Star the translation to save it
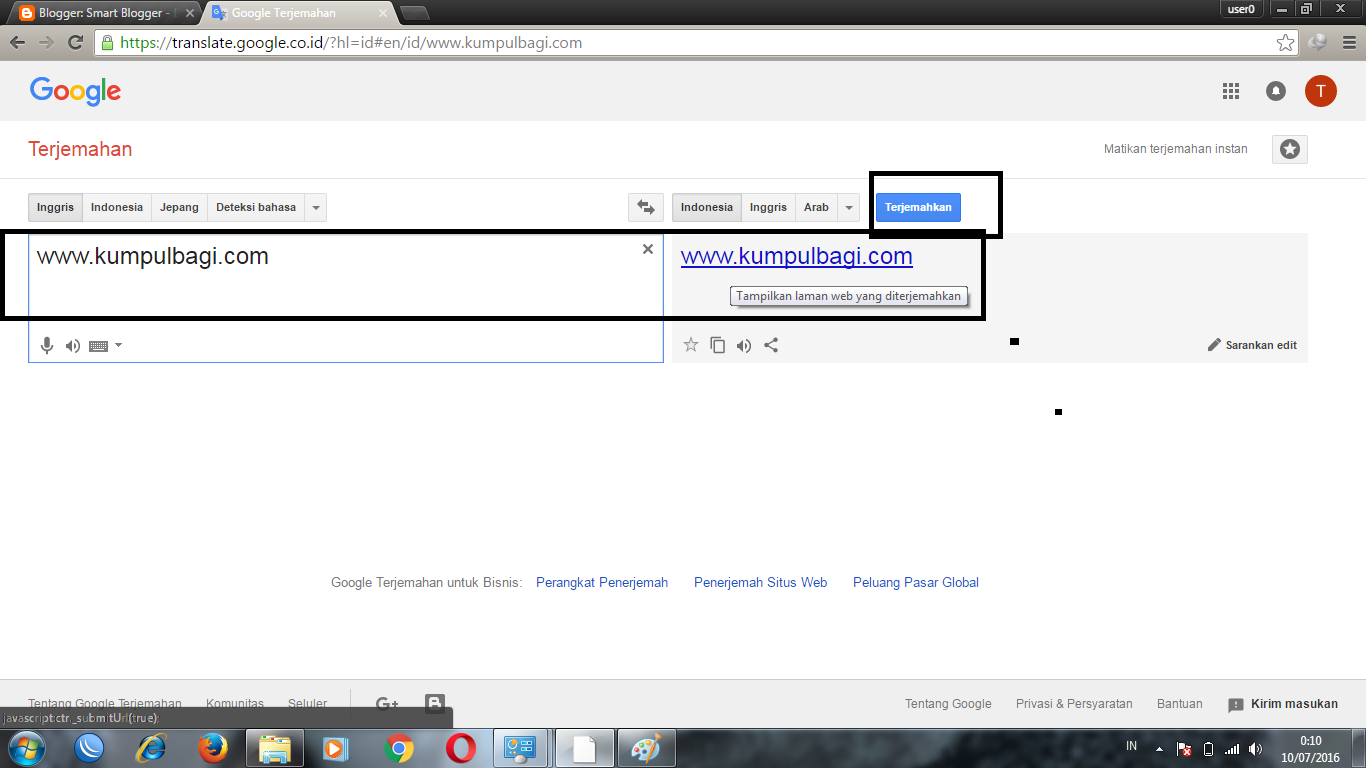 point(690,345)
